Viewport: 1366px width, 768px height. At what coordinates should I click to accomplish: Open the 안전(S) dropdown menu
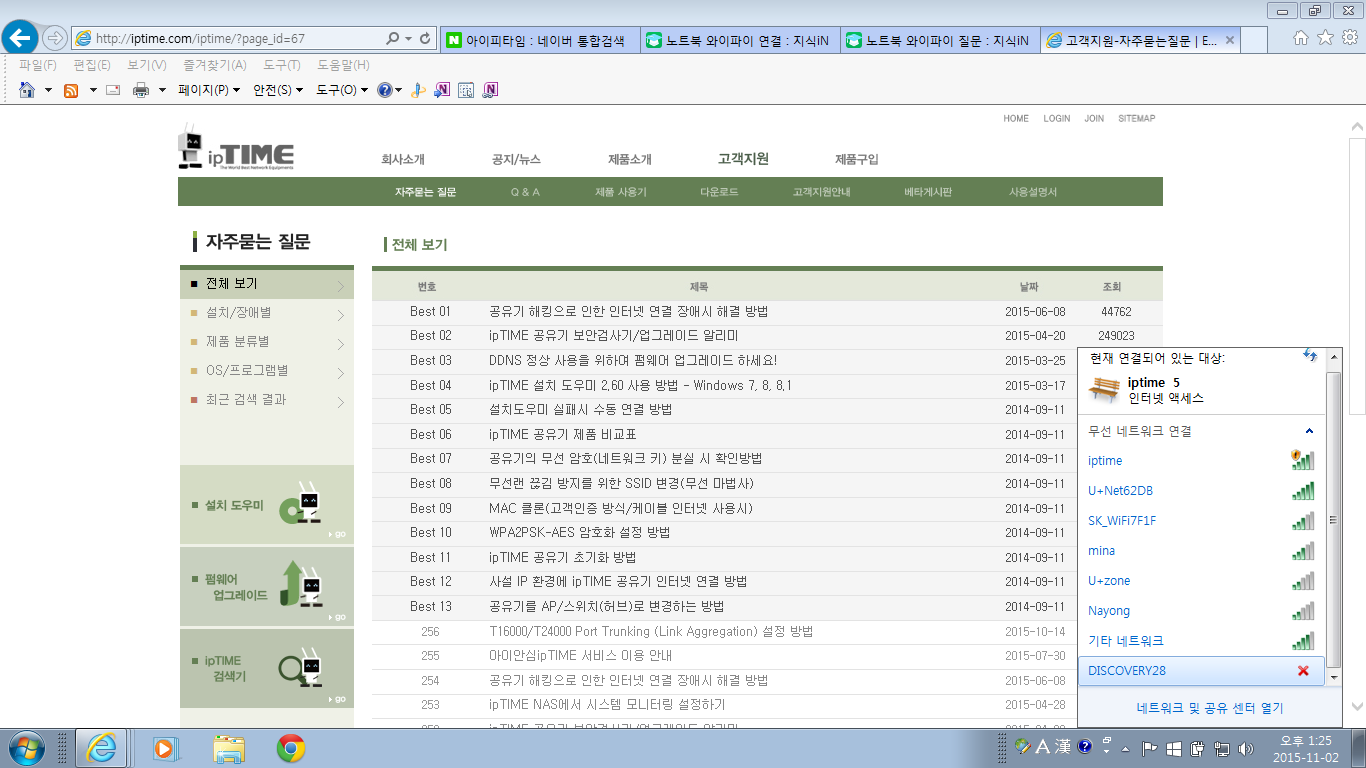click(278, 90)
